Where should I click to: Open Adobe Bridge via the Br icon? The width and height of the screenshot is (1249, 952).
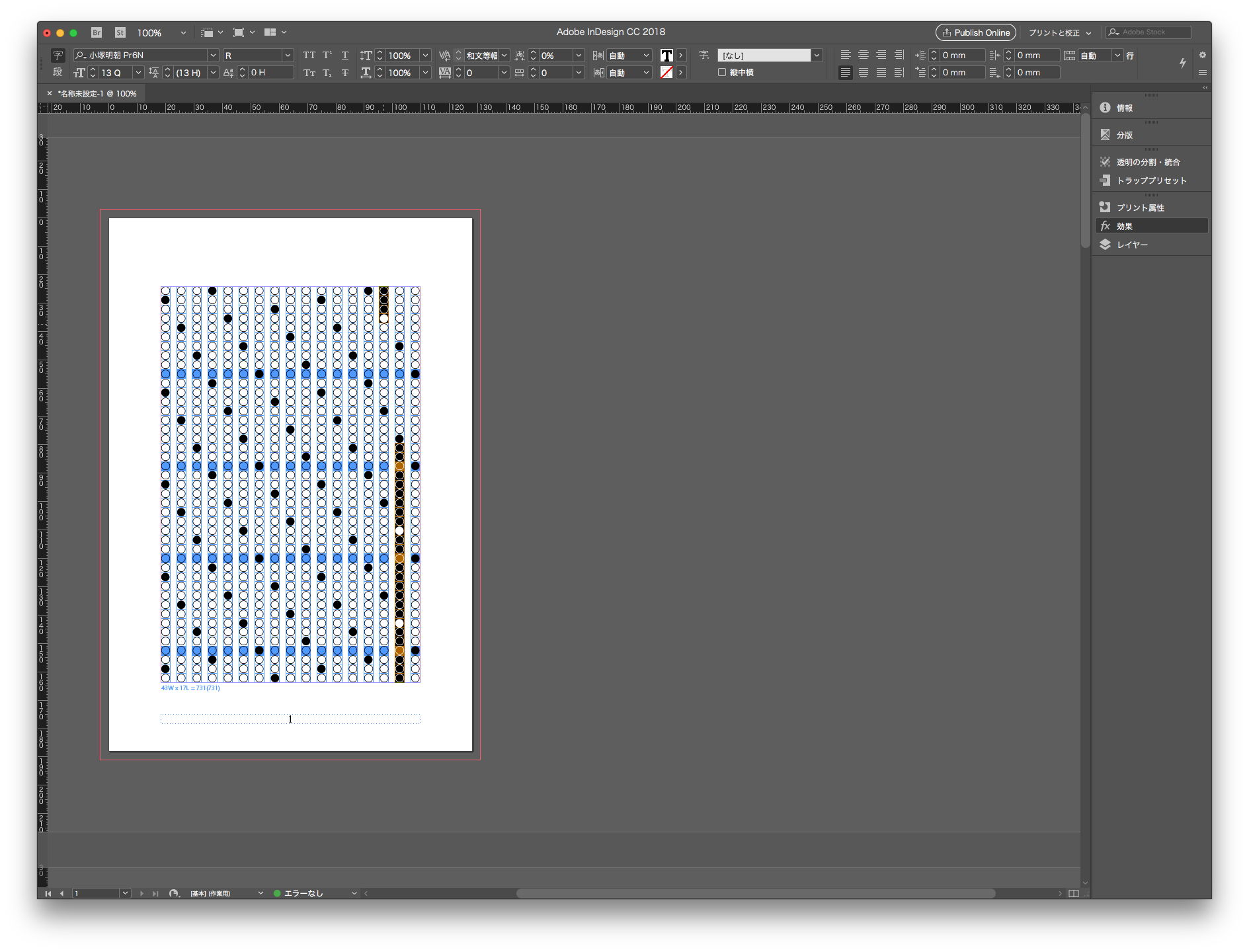coord(97,32)
